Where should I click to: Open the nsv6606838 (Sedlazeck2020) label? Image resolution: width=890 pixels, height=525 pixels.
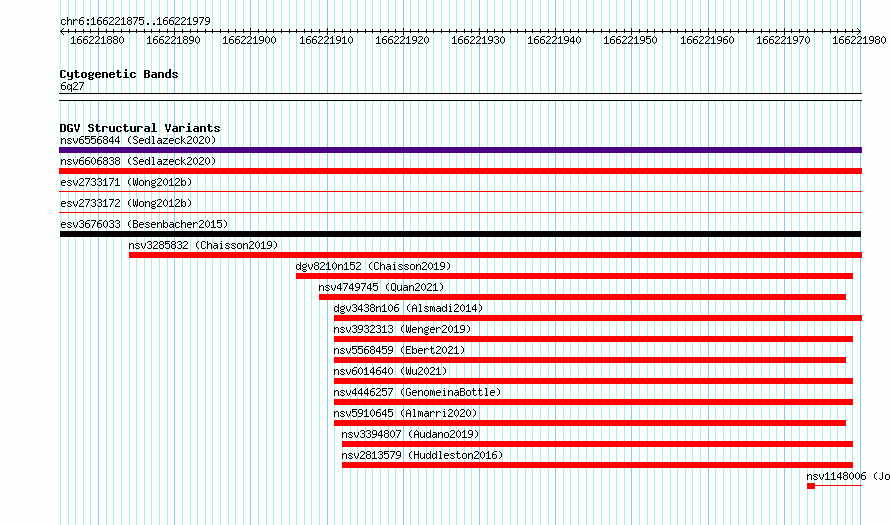(138, 161)
